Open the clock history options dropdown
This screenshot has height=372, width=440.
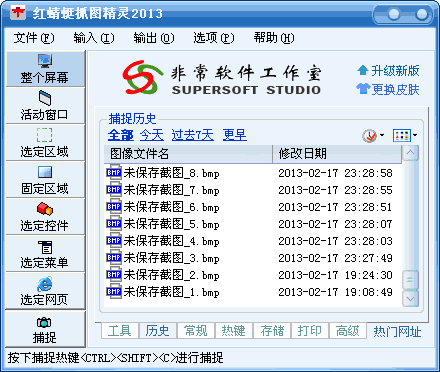[373, 135]
